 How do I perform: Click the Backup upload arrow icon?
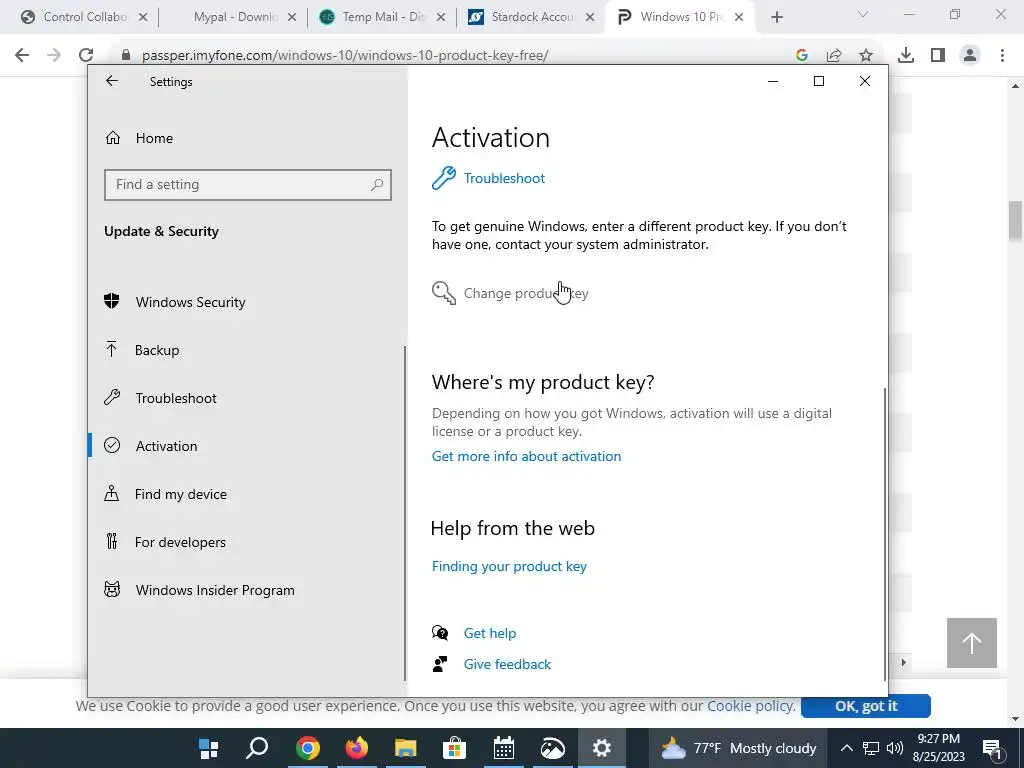tap(112, 349)
